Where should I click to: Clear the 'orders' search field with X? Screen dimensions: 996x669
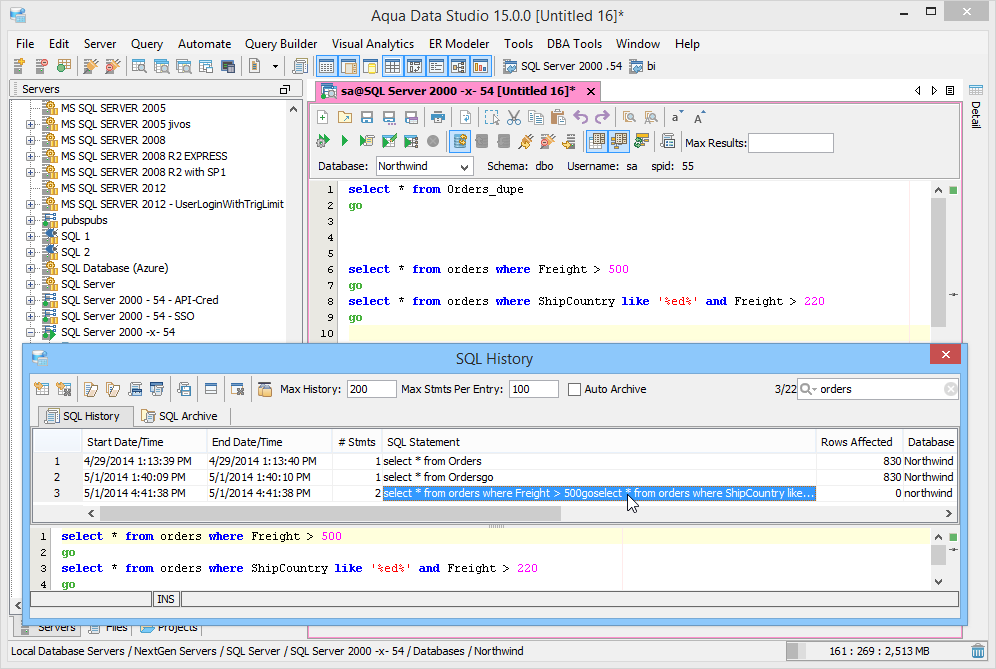point(950,389)
